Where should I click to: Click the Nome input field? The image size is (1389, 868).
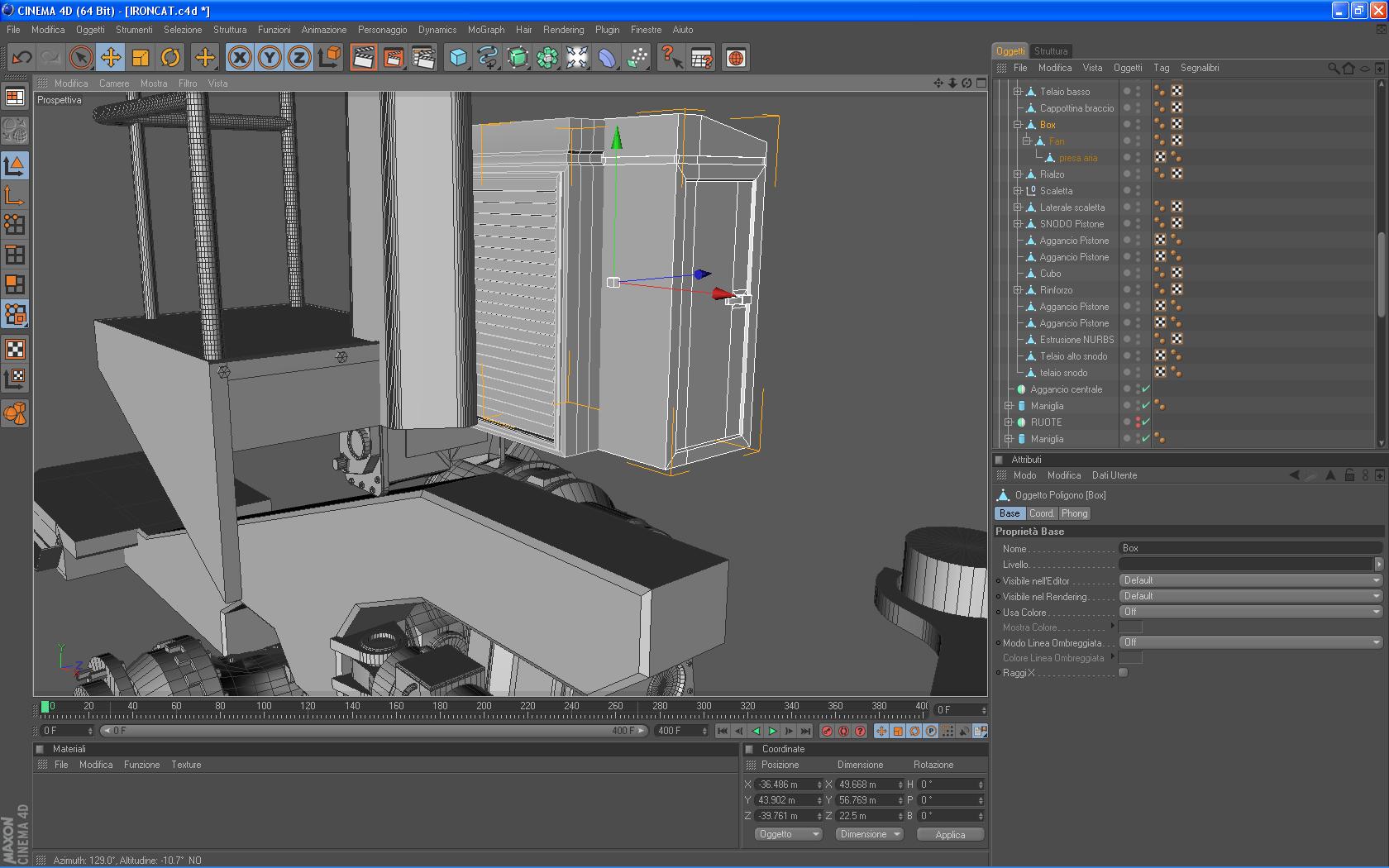(x=1249, y=548)
